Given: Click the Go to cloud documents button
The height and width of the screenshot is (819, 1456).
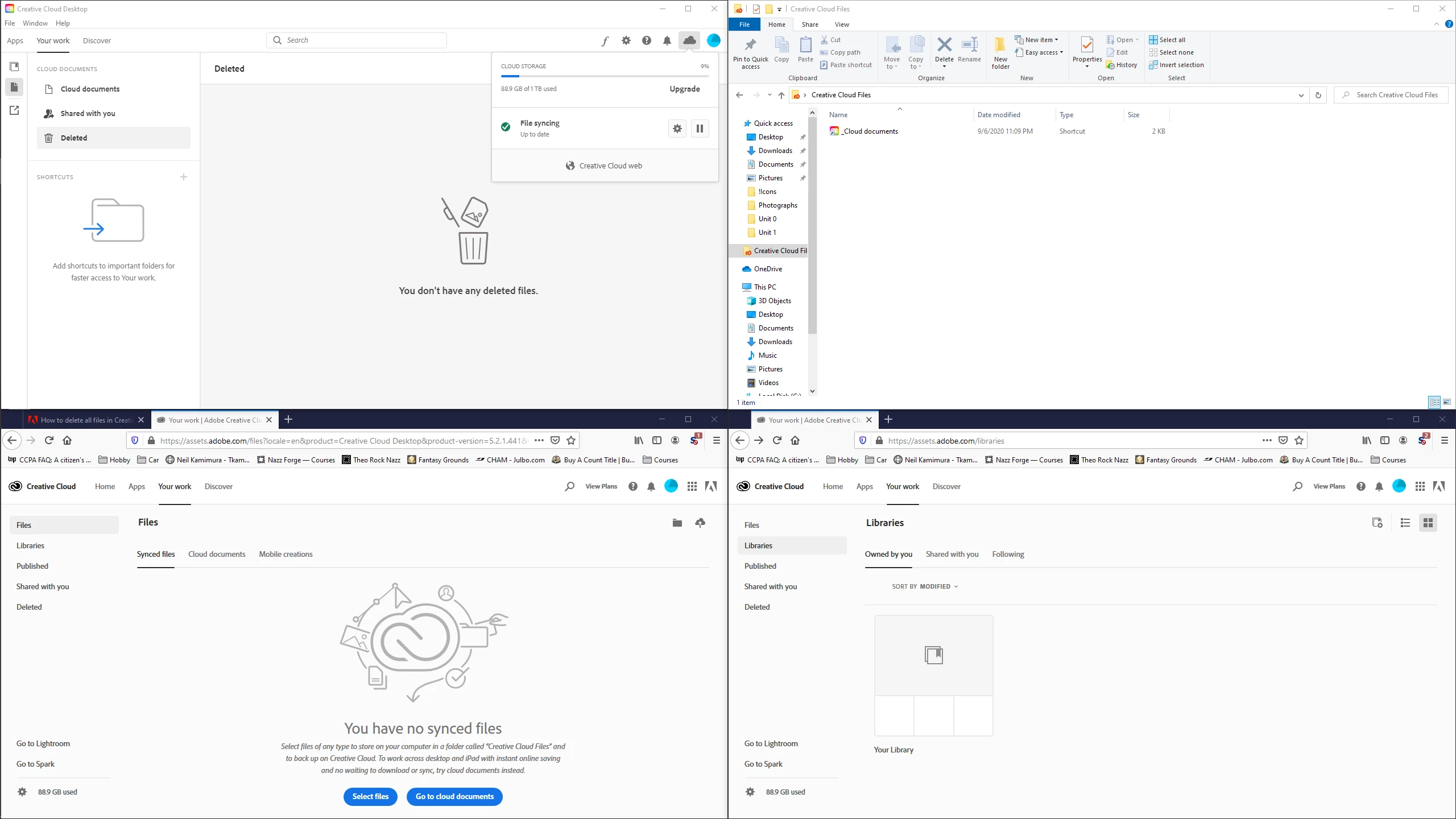Looking at the screenshot, I should (454, 796).
